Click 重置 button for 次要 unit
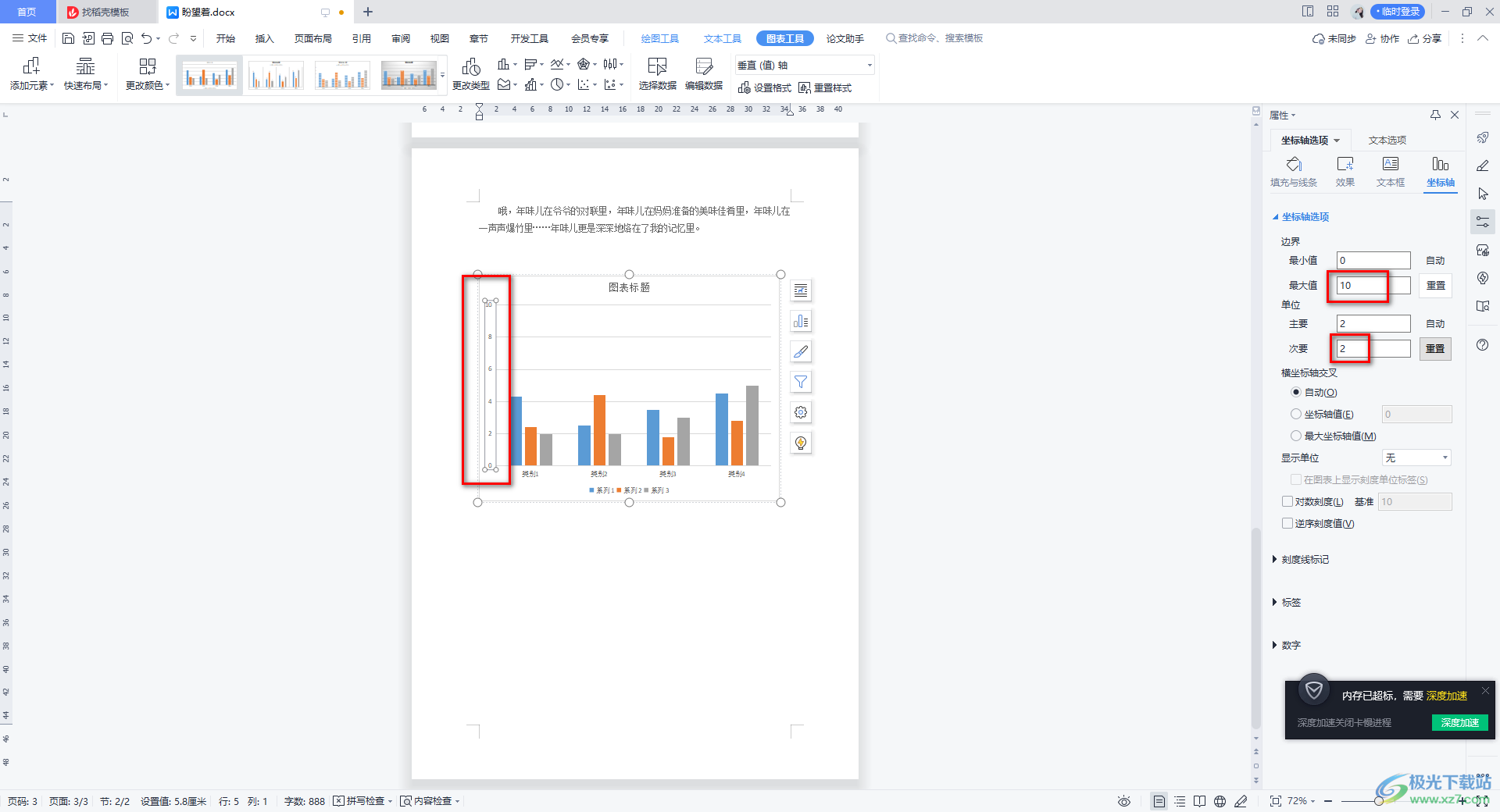This screenshot has height=812, width=1500. click(1436, 349)
